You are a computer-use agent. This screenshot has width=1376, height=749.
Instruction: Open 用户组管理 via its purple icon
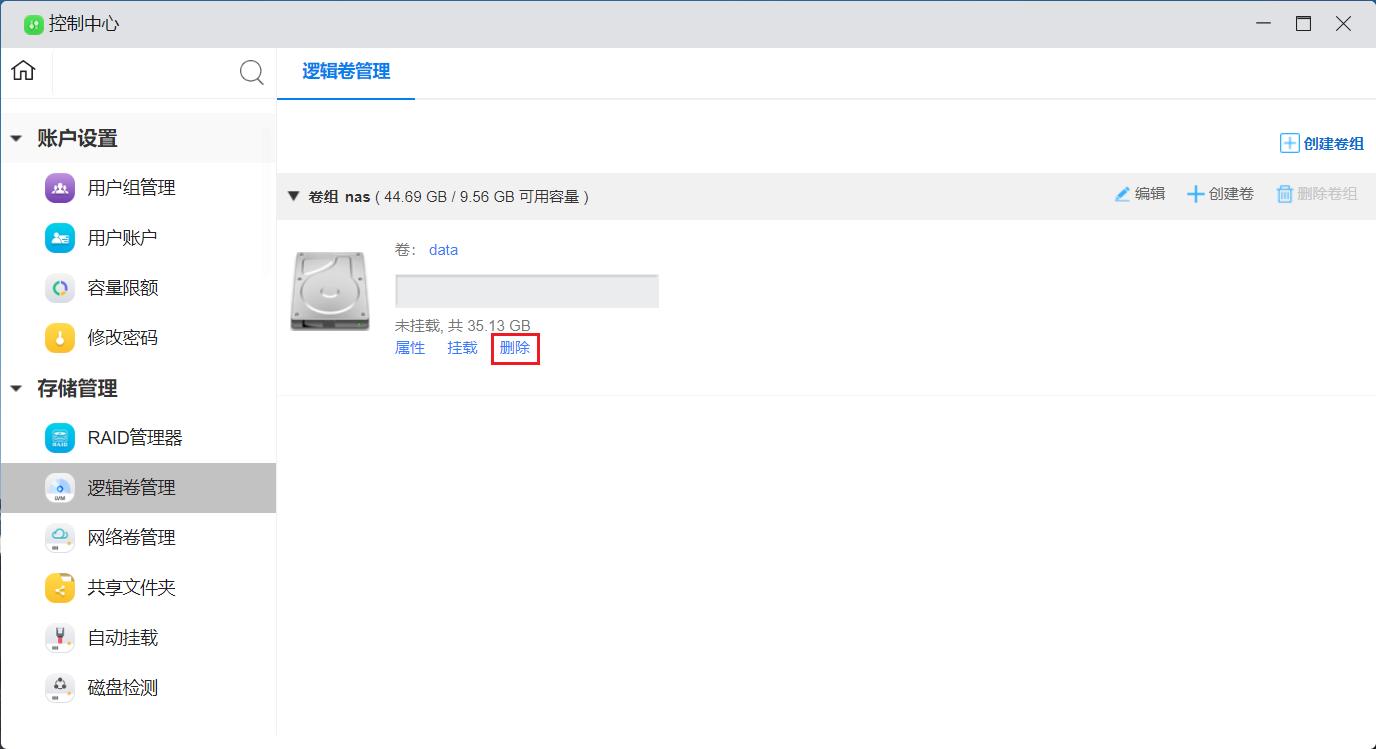coord(60,188)
